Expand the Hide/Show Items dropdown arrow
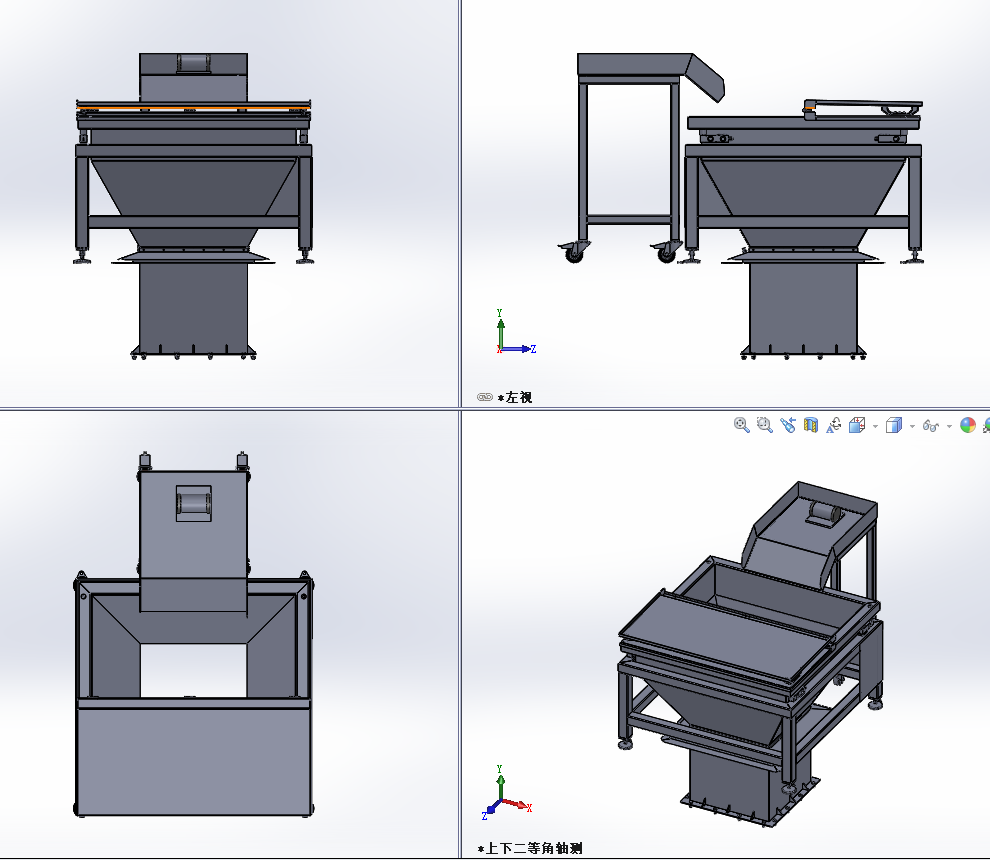The image size is (990, 860). point(948,426)
